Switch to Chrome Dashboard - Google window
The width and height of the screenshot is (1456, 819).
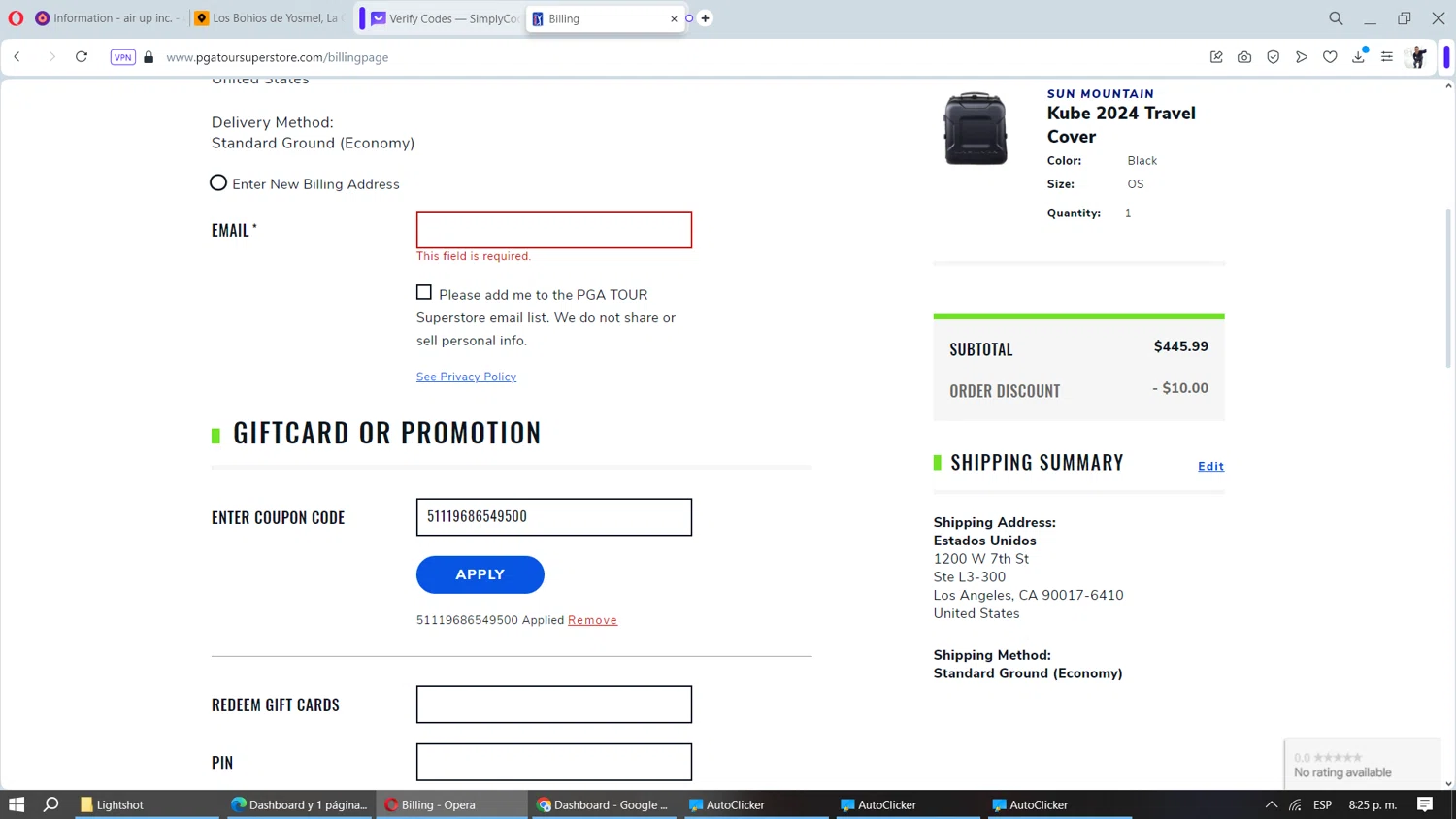click(604, 804)
